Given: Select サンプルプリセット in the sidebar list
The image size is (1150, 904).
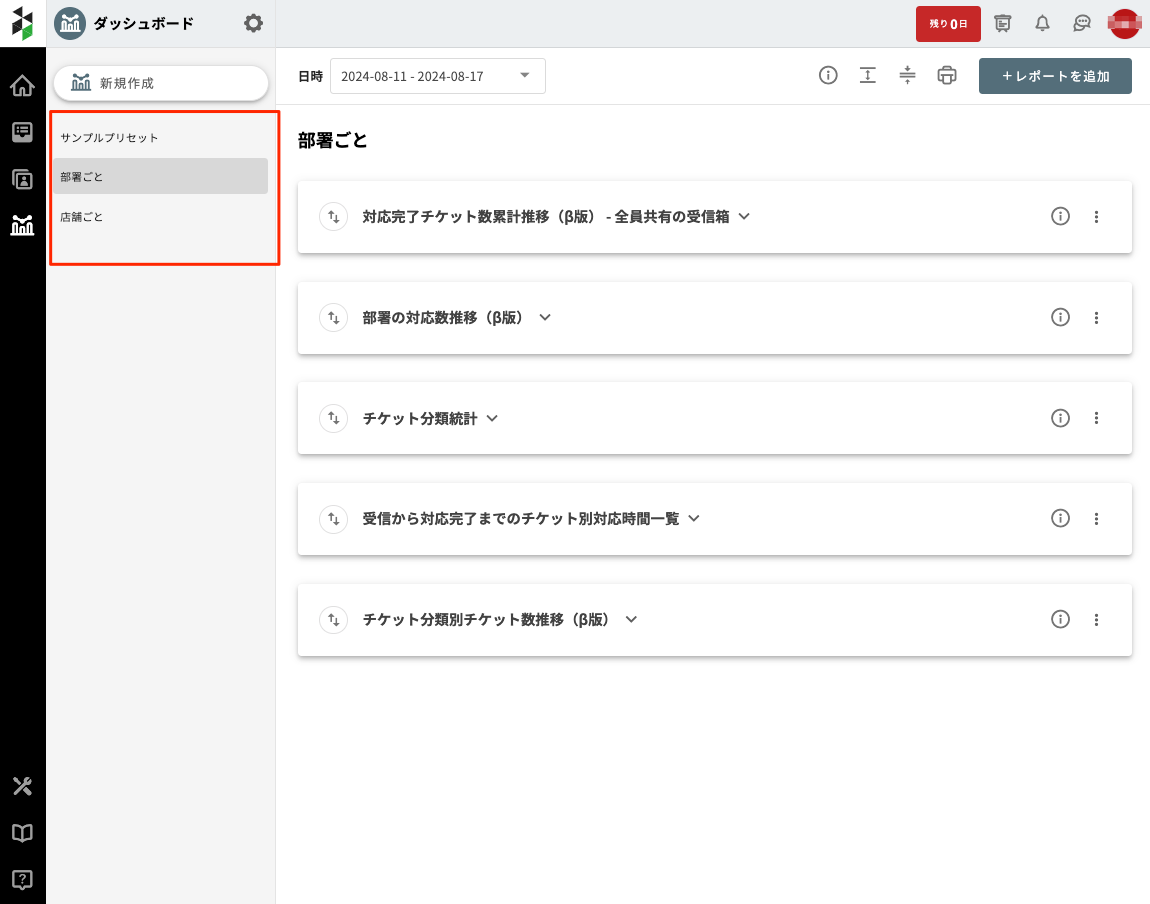Looking at the screenshot, I should pyautogui.click(x=109, y=137).
